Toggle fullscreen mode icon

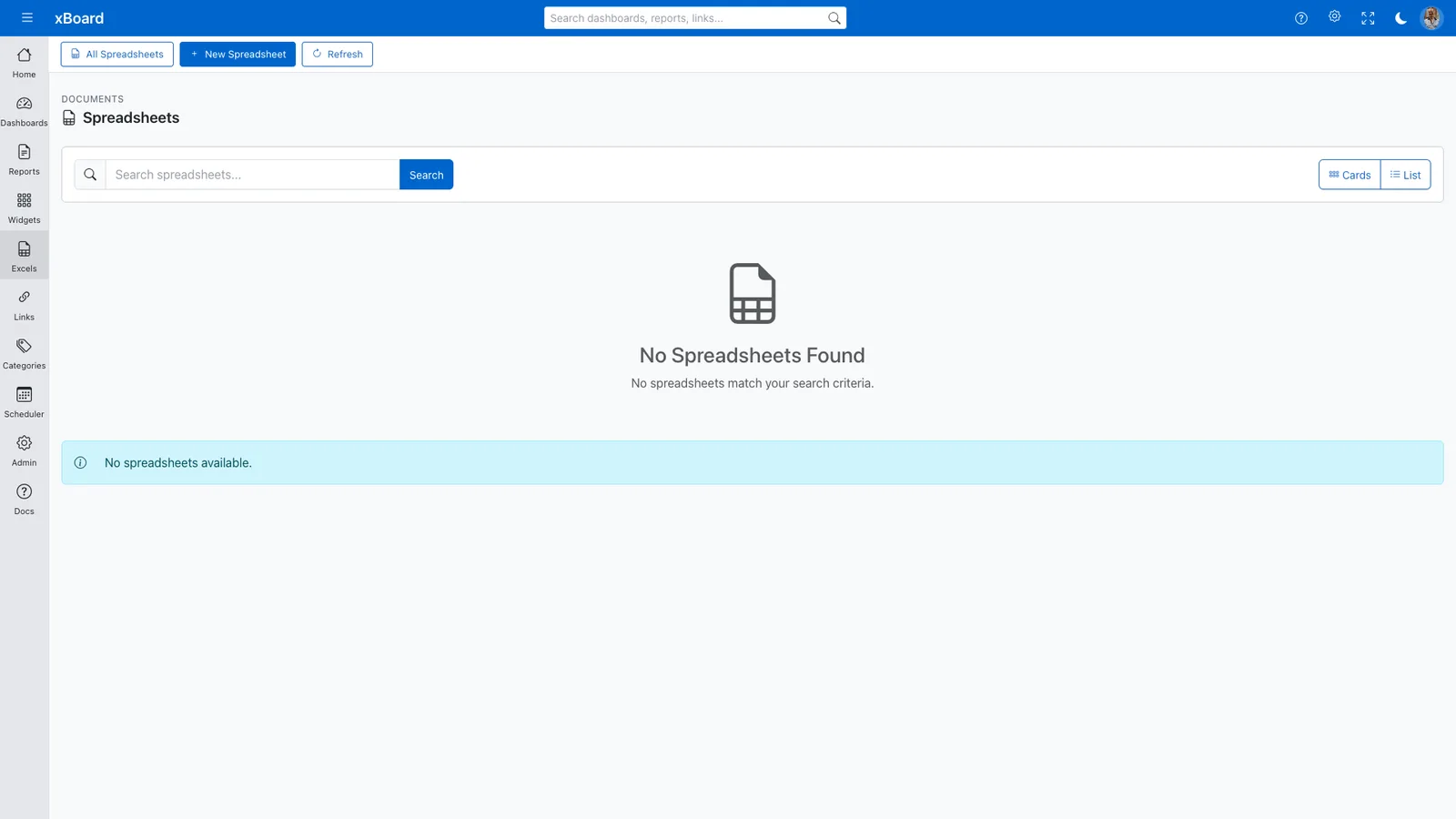(1368, 18)
